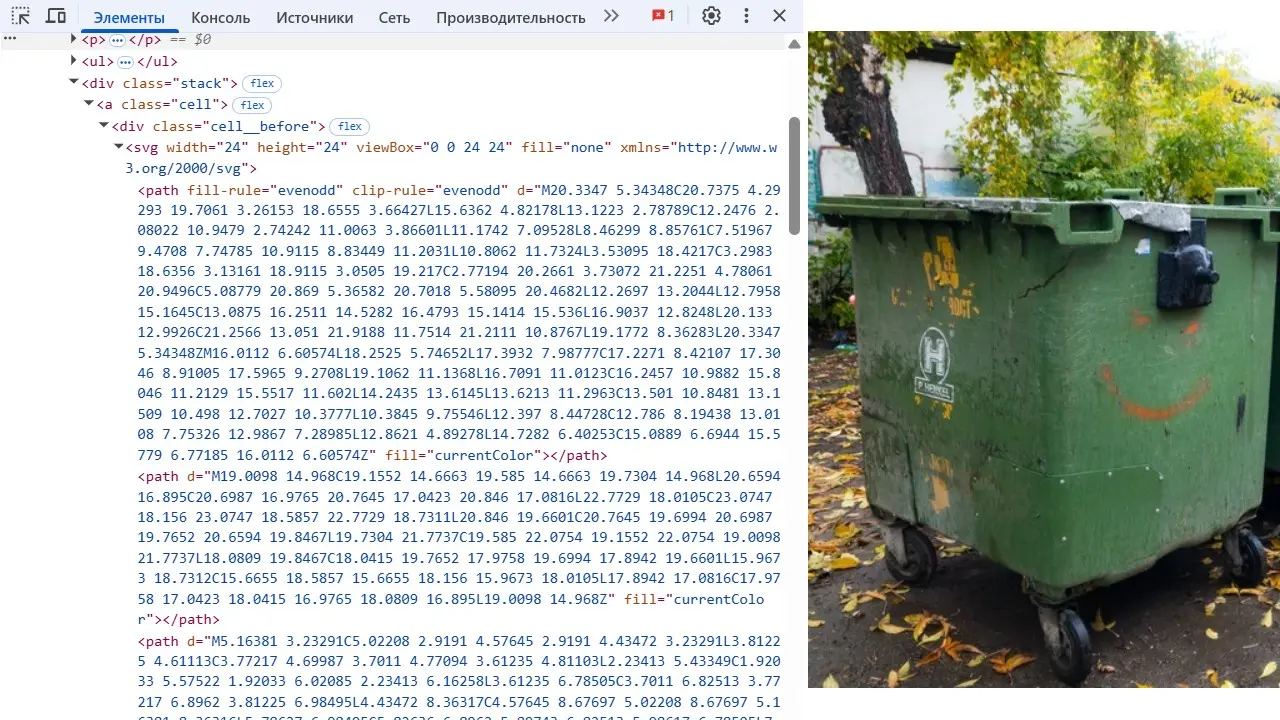
Task: Click the green trash bin photo
Action: tap(1044, 359)
